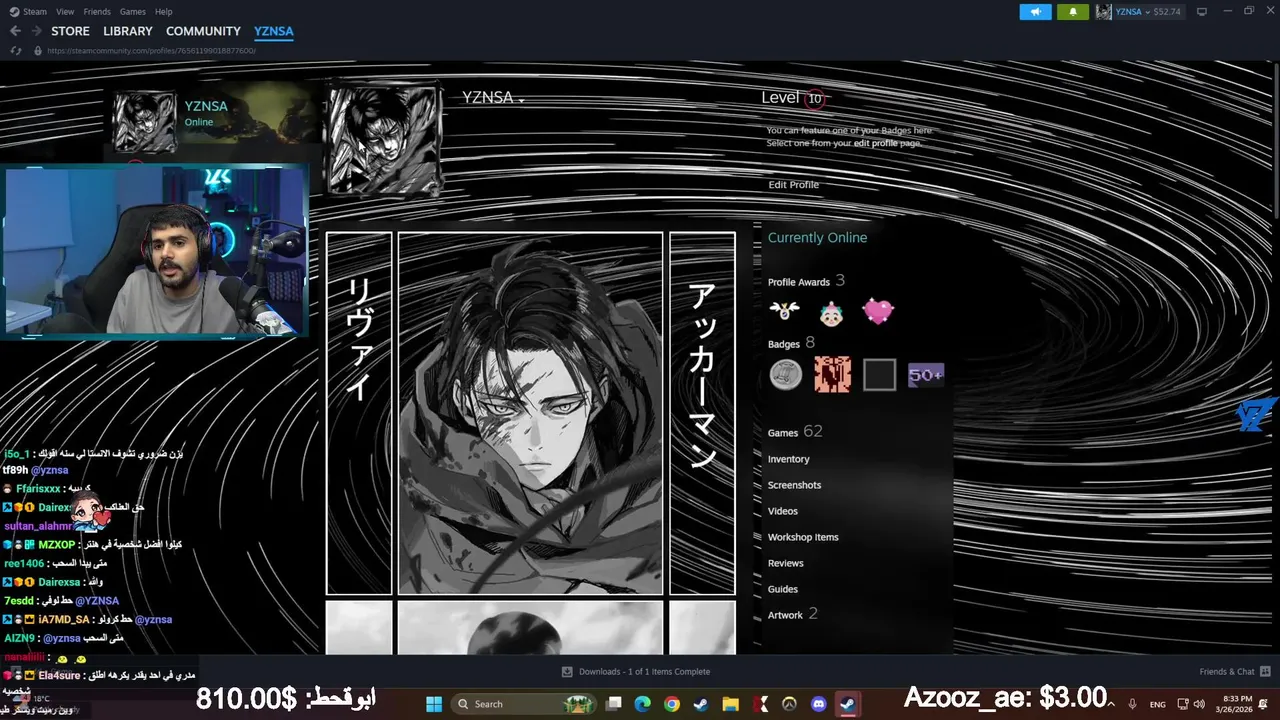Launch Microsoft Edge from the taskbar

643,704
